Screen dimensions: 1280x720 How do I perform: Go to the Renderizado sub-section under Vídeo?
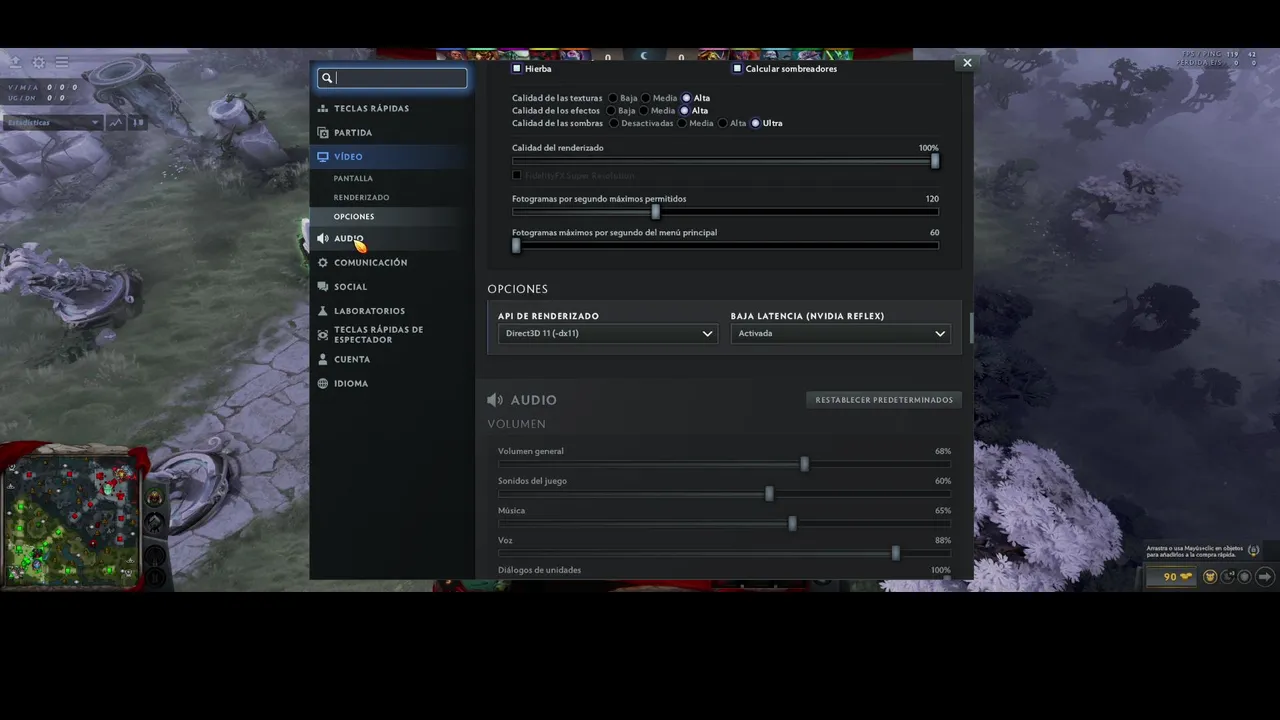point(362,197)
